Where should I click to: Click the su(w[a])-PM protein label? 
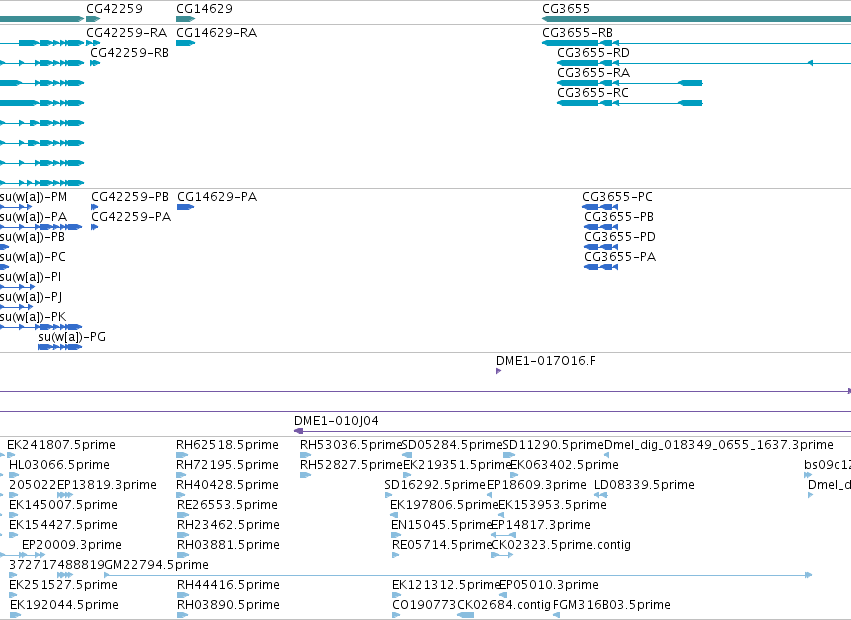tap(34, 197)
